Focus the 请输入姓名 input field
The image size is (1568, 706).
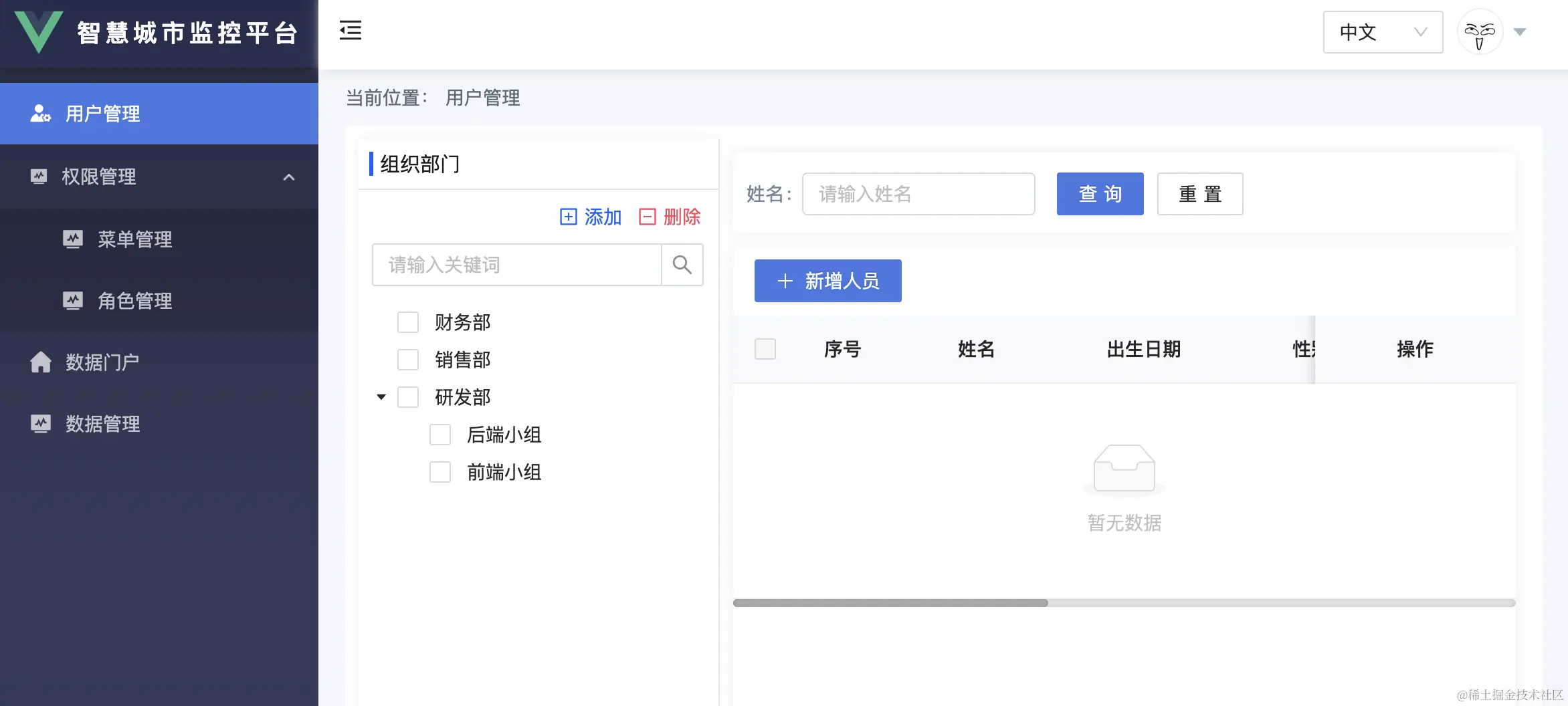[x=918, y=194]
